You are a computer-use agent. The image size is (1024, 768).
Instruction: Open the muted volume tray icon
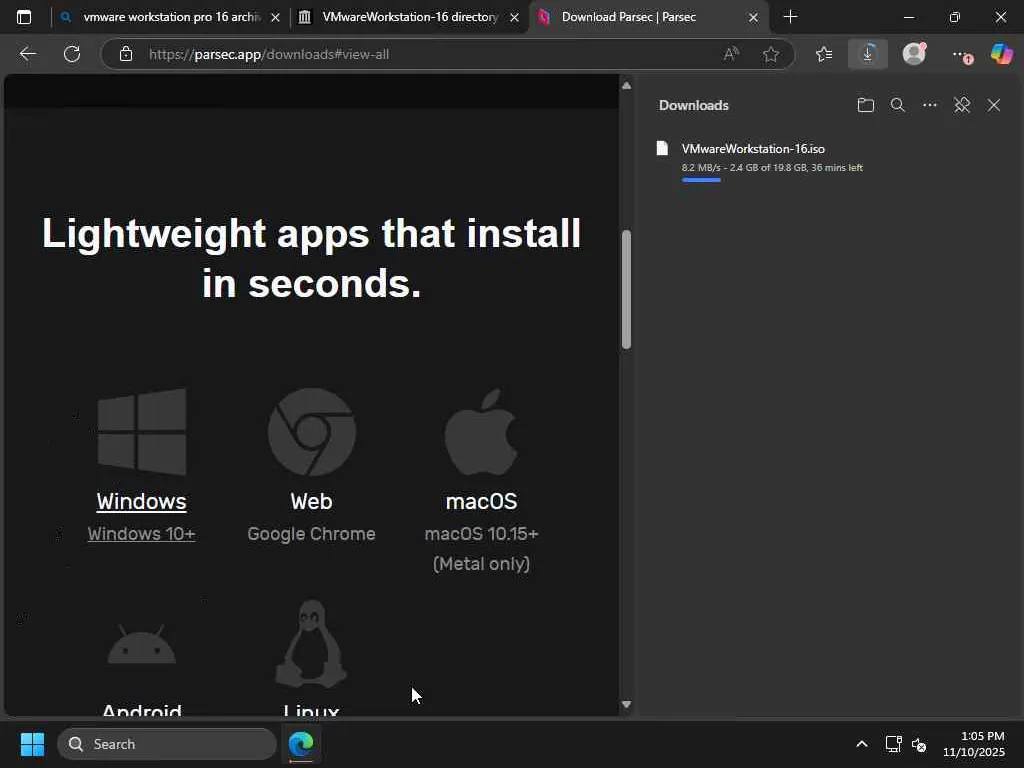click(x=919, y=744)
